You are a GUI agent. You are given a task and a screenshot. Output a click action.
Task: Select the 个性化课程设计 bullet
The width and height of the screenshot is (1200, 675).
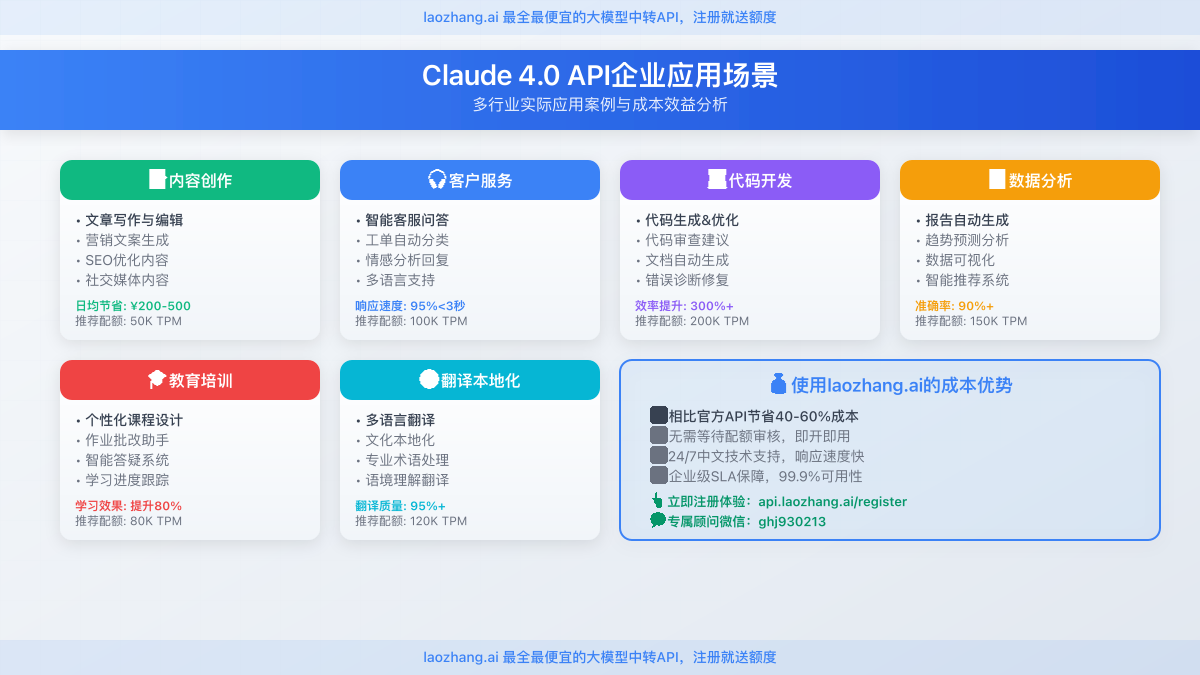tap(129, 420)
